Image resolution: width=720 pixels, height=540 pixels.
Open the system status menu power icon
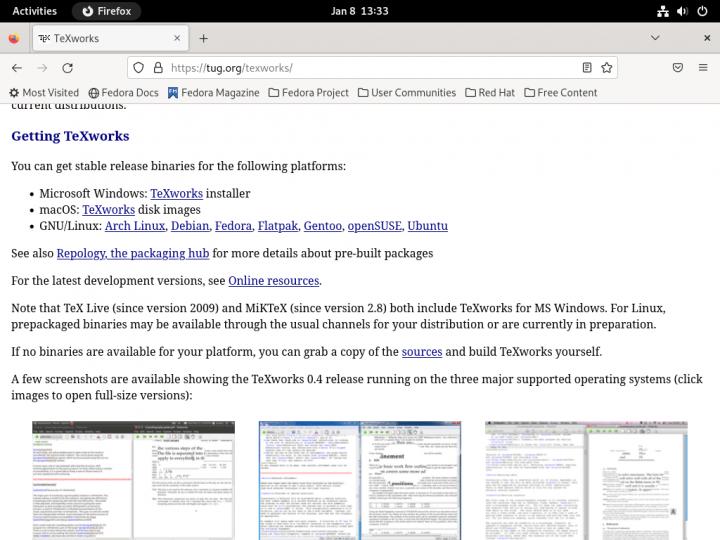click(703, 11)
